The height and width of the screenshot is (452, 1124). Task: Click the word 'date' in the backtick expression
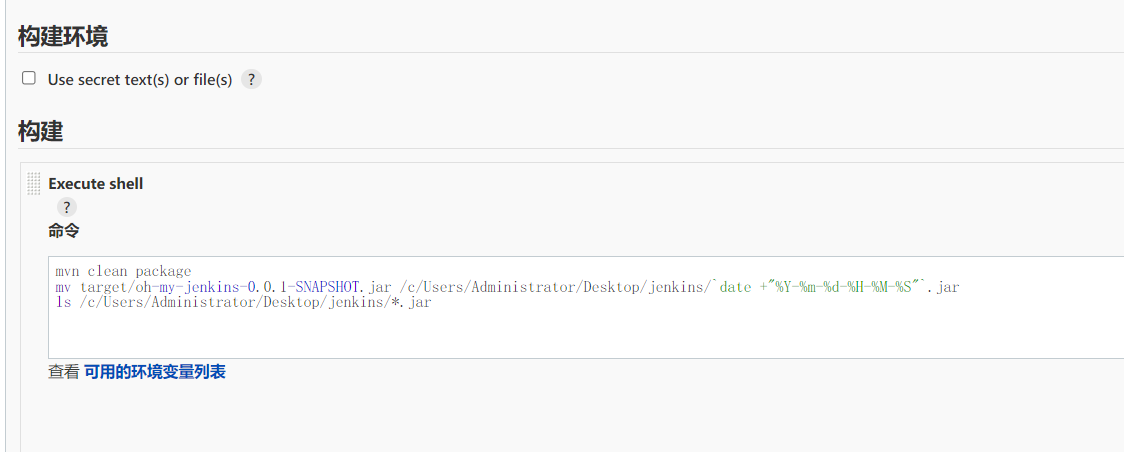[735, 287]
